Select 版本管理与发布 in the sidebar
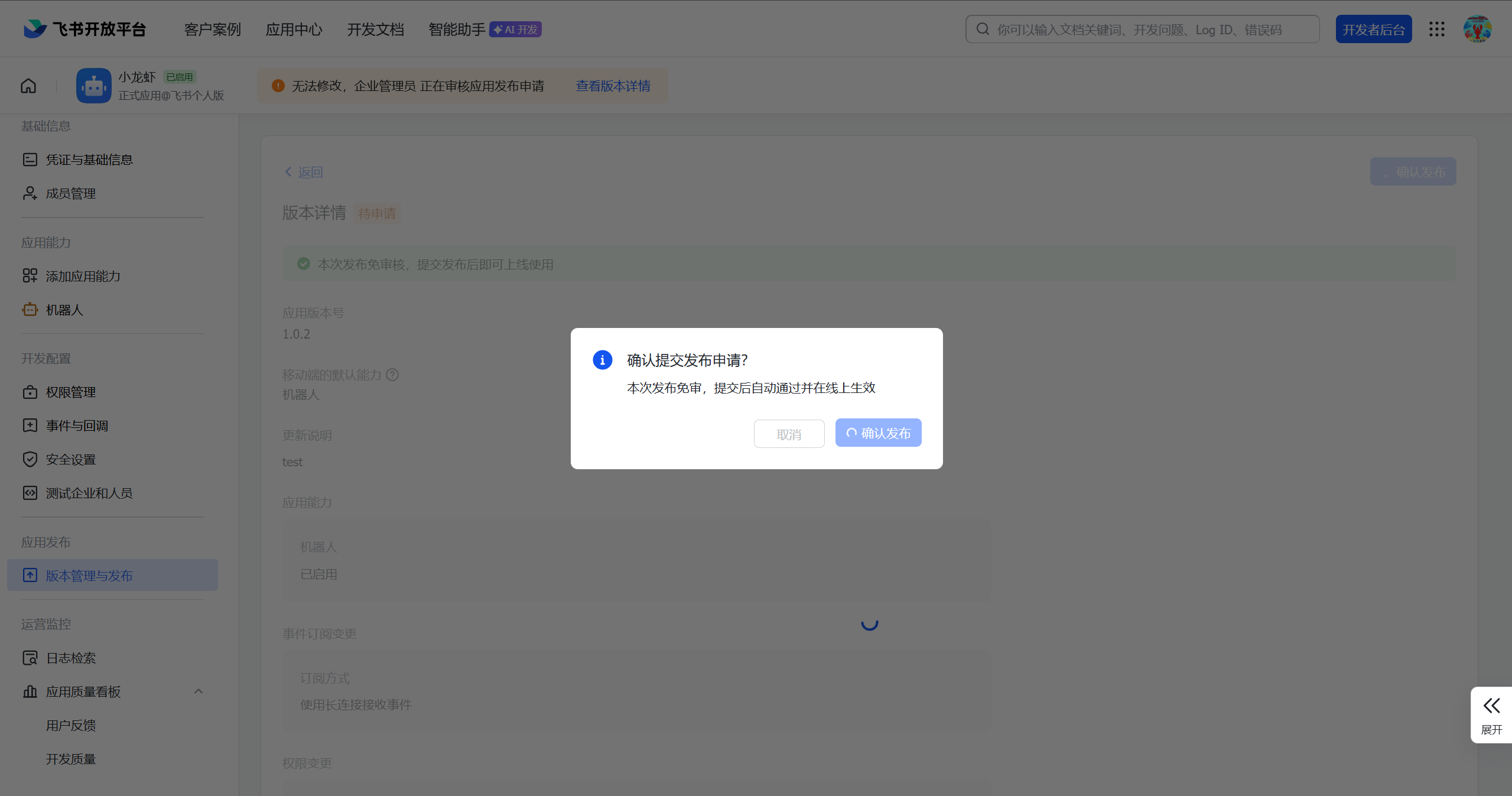This screenshot has height=796, width=1512. click(x=89, y=576)
